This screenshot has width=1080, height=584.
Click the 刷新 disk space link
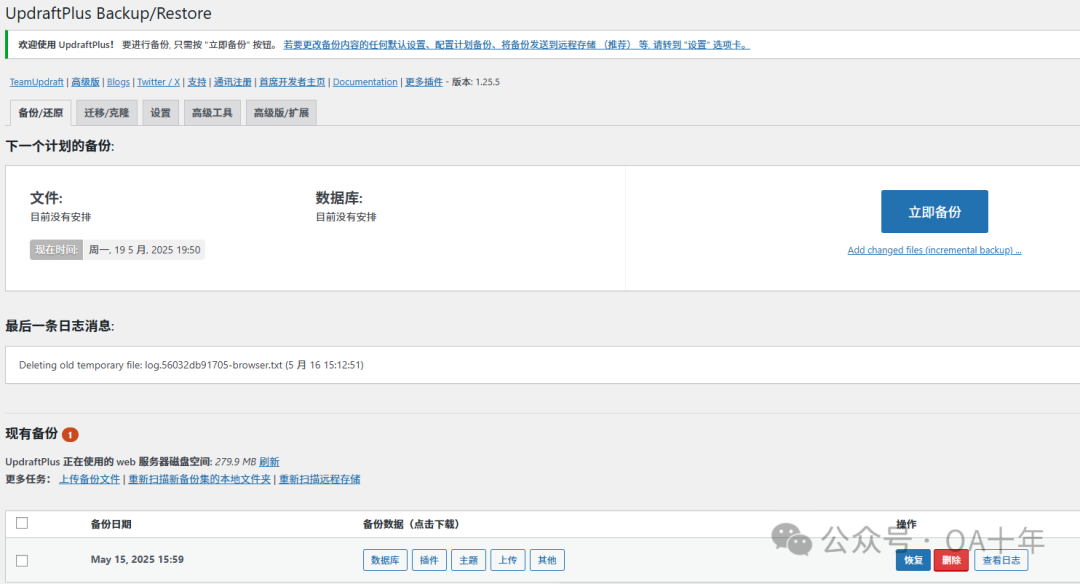(x=269, y=462)
